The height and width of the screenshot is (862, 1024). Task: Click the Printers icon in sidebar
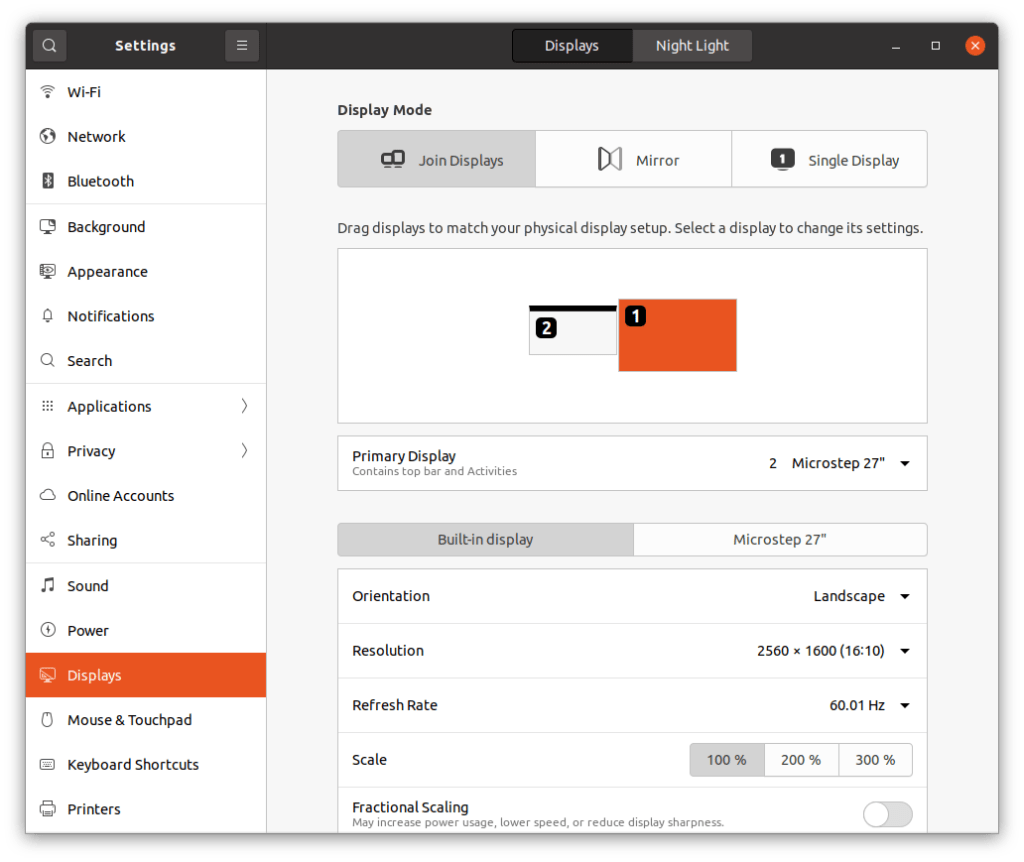click(47, 809)
